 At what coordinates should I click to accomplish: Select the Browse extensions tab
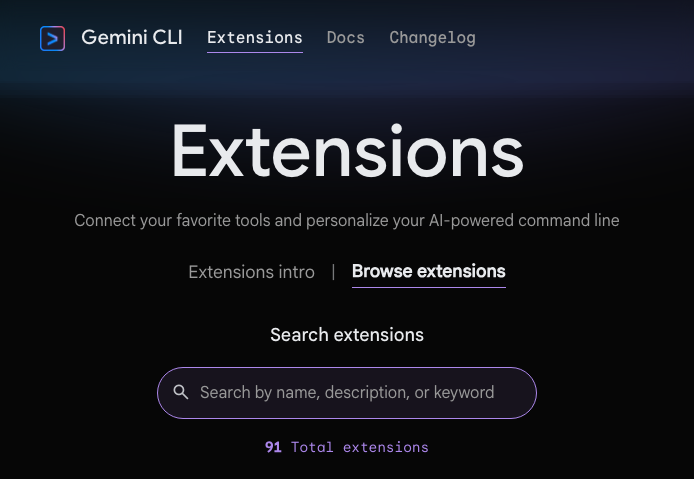point(428,272)
